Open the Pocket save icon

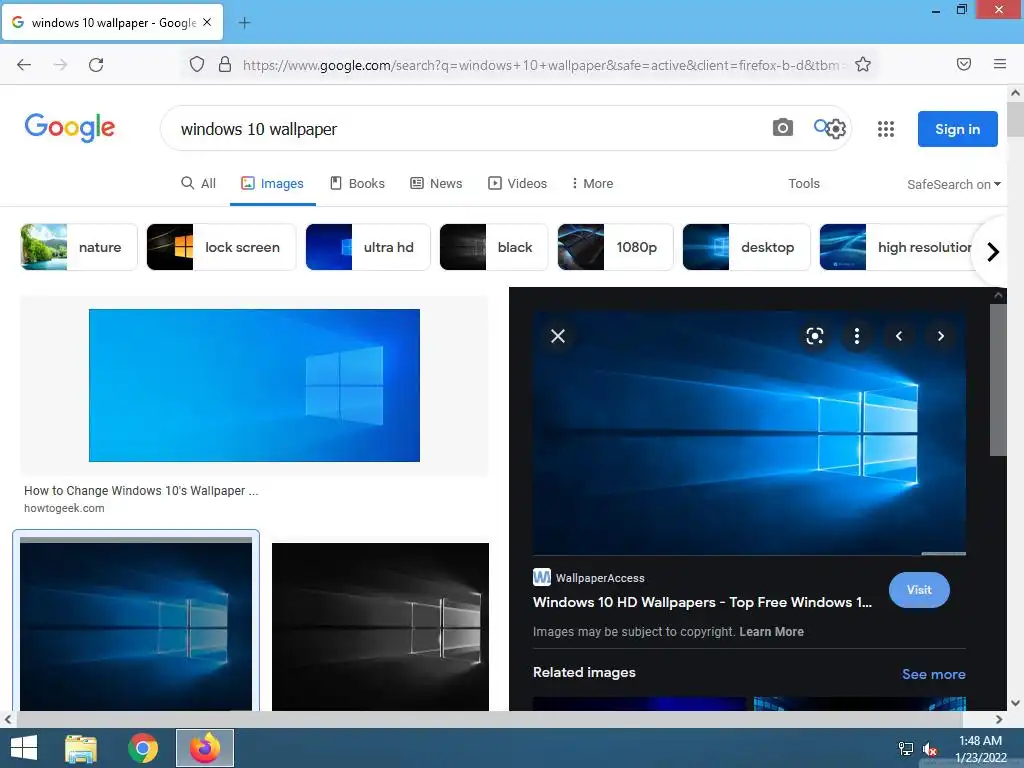point(964,64)
